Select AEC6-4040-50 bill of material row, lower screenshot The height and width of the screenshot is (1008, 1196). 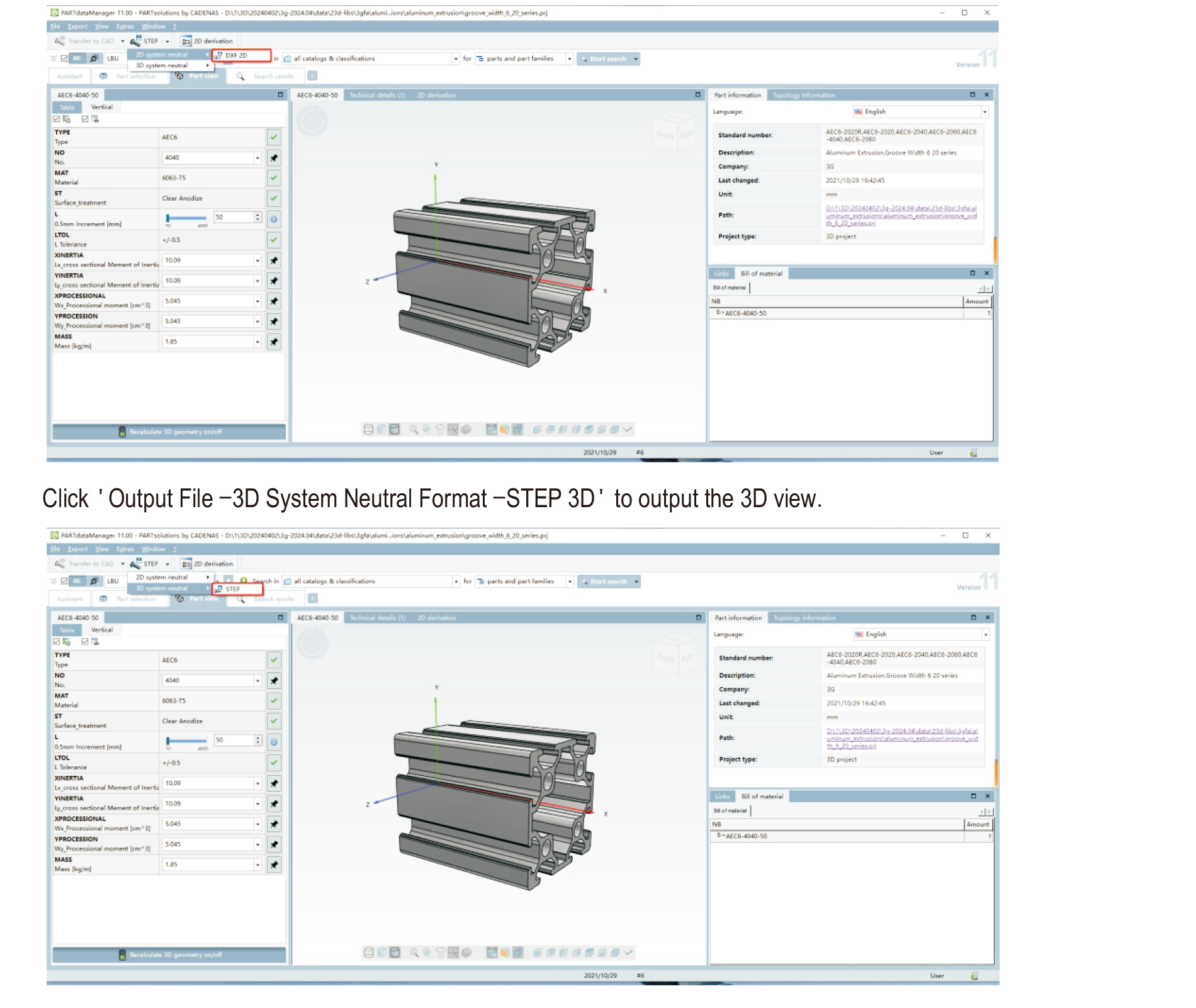(x=851, y=836)
